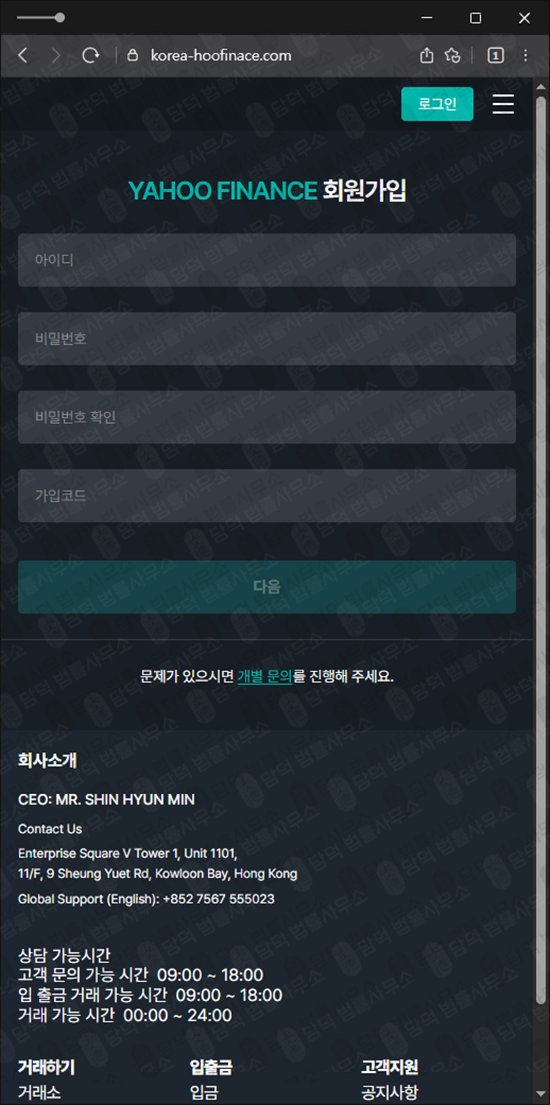Screen dimensions: 550x1105
Task: Click the browser share icon
Action: point(427,55)
